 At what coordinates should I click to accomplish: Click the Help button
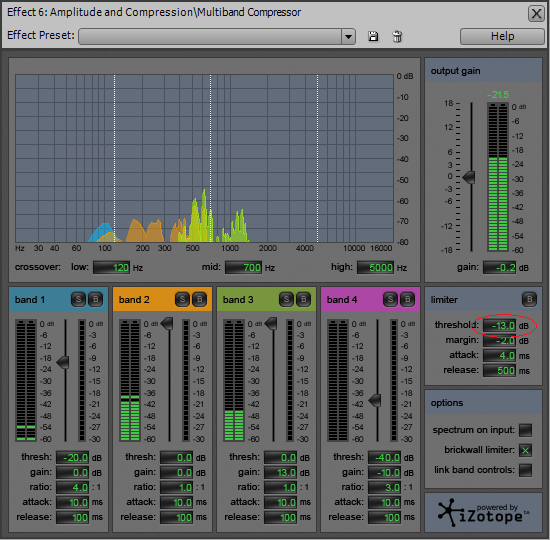(x=502, y=36)
